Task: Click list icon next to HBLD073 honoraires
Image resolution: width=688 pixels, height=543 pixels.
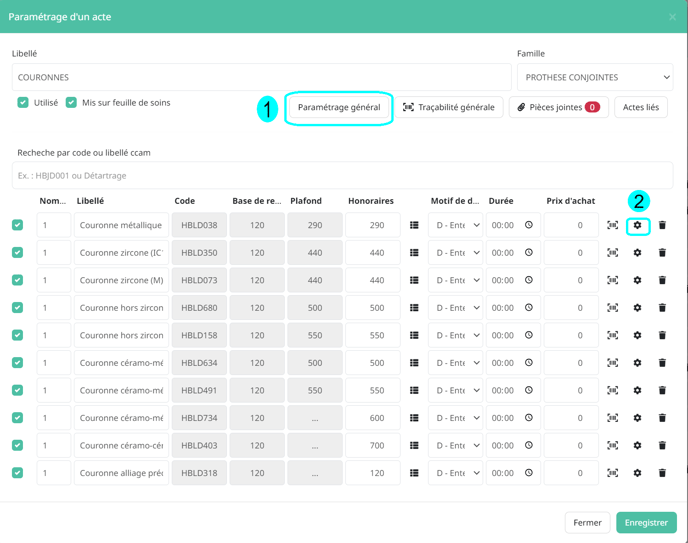Action: pos(414,280)
